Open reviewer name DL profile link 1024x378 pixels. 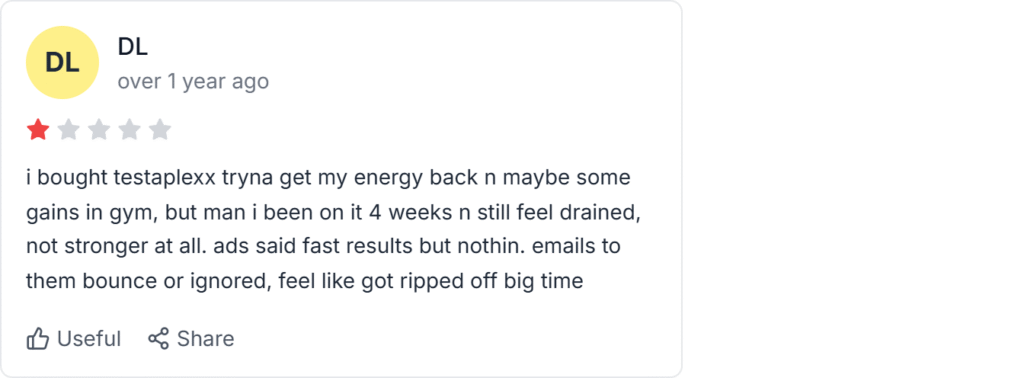tap(133, 46)
